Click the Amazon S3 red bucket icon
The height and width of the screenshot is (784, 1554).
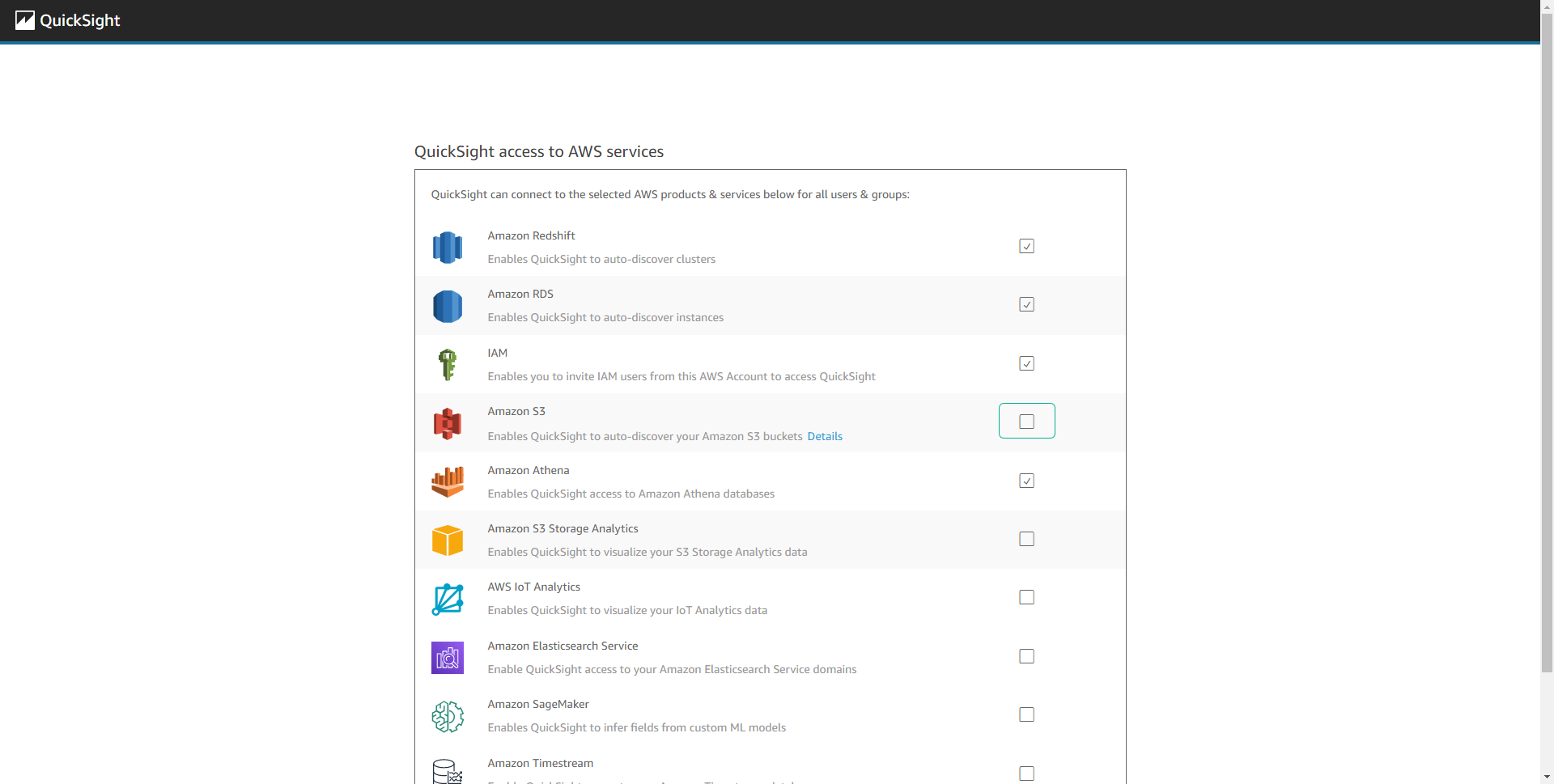(x=448, y=424)
